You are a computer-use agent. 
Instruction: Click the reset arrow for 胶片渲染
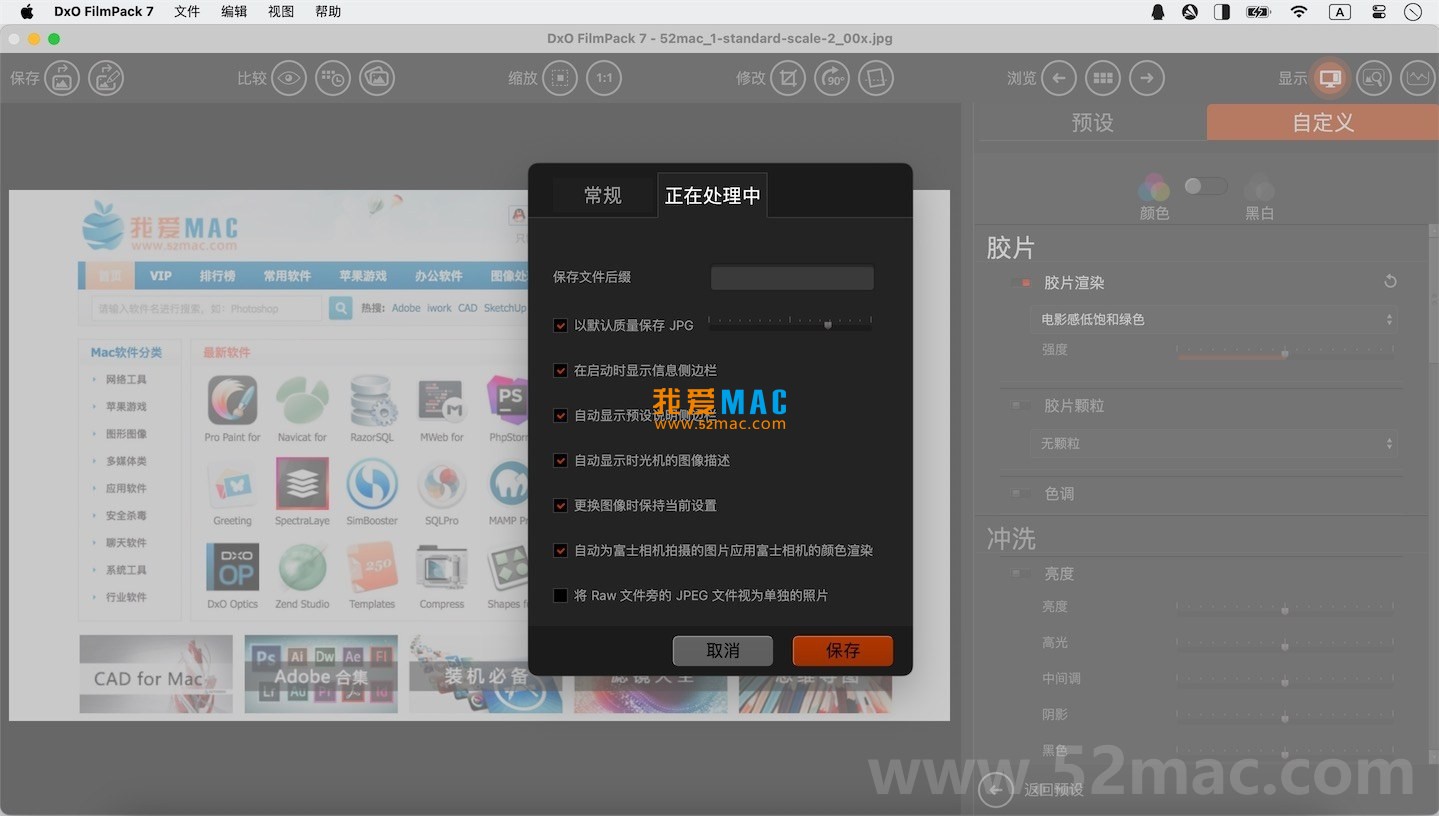coord(1390,282)
